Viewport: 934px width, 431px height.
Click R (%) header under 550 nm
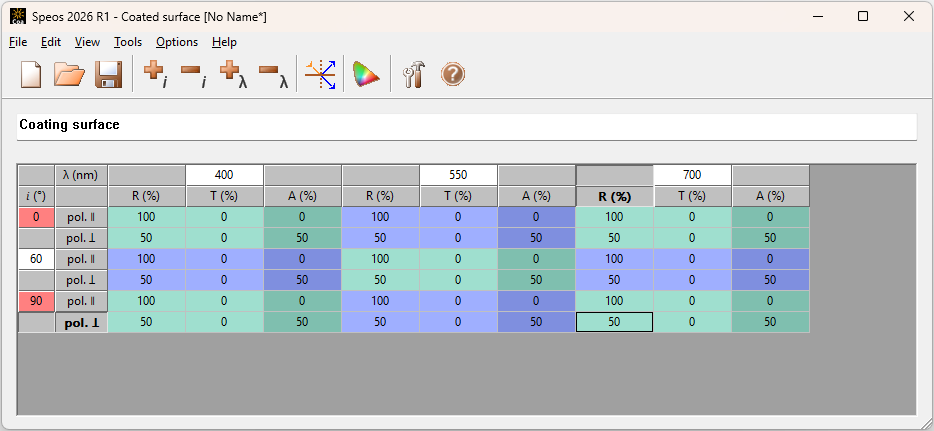[380, 196]
